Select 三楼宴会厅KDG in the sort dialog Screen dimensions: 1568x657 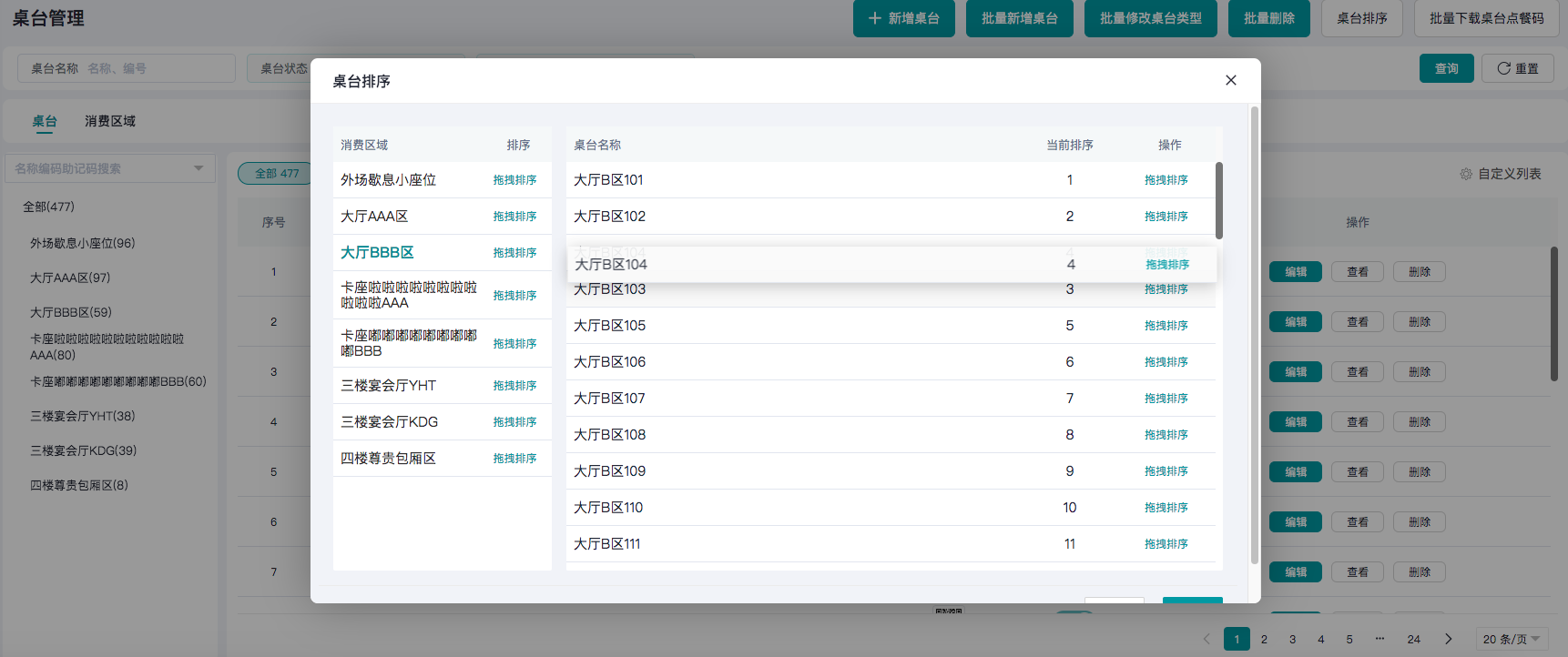[x=389, y=422]
